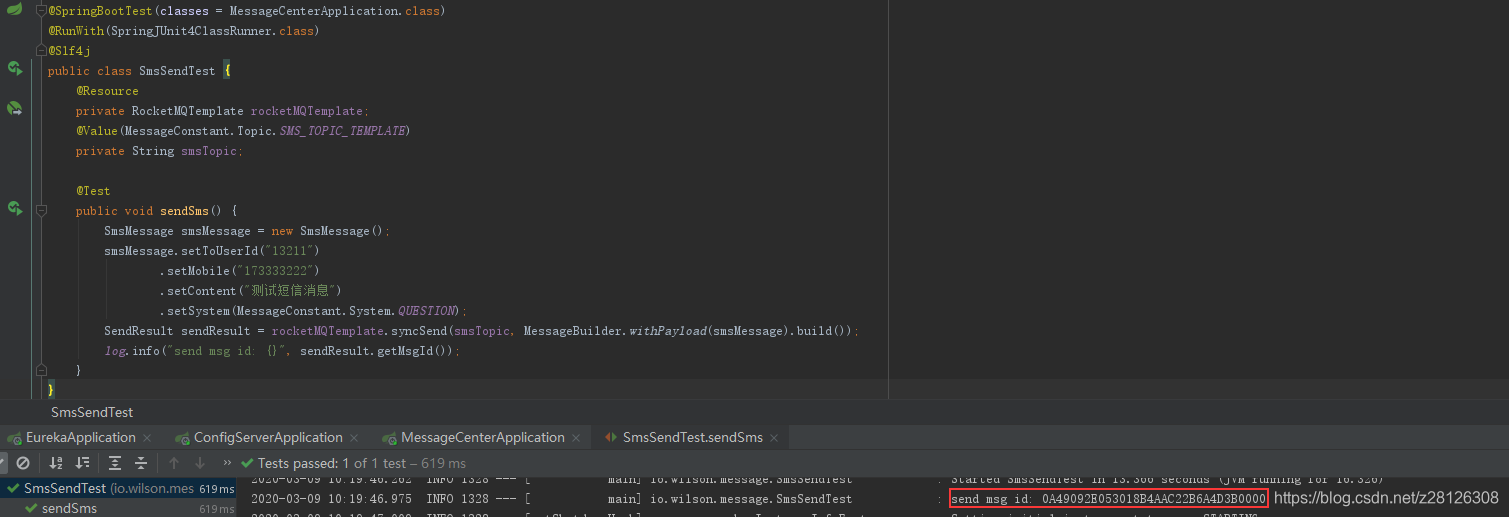Click the log.info statement's 'log' identifier
The width and height of the screenshot is (1509, 517).
point(115,351)
